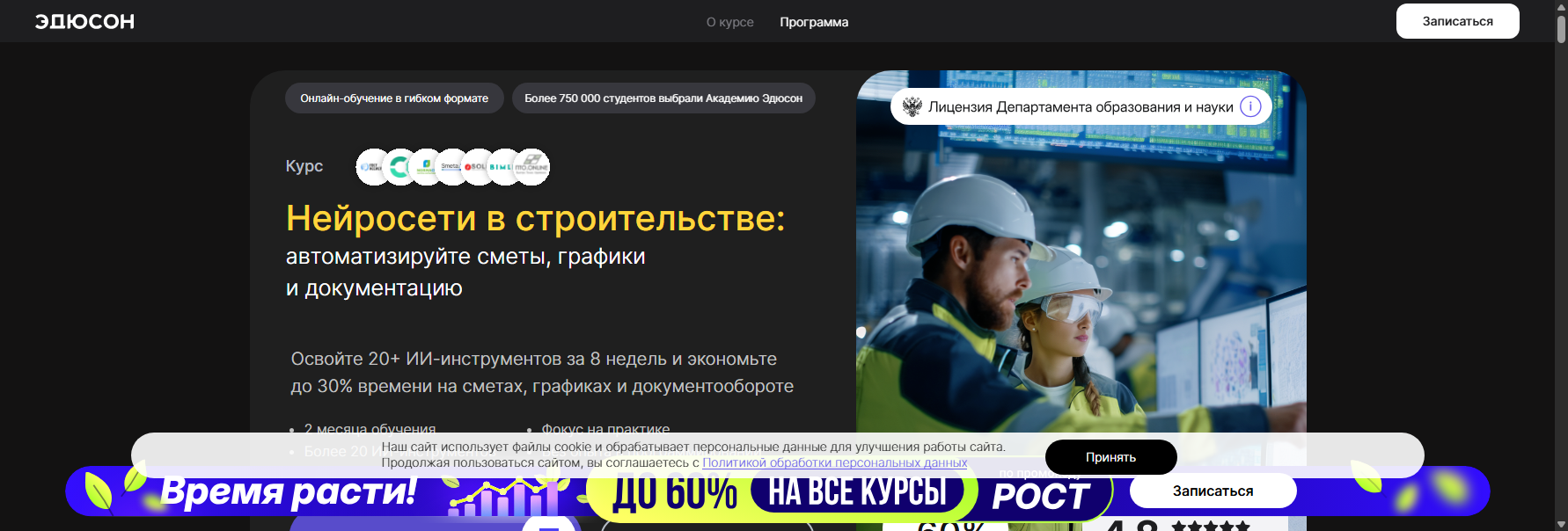This screenshot has height=531, width=1568.
Task: Click the first blue partner logo circle
Action: tap(370, 167)
